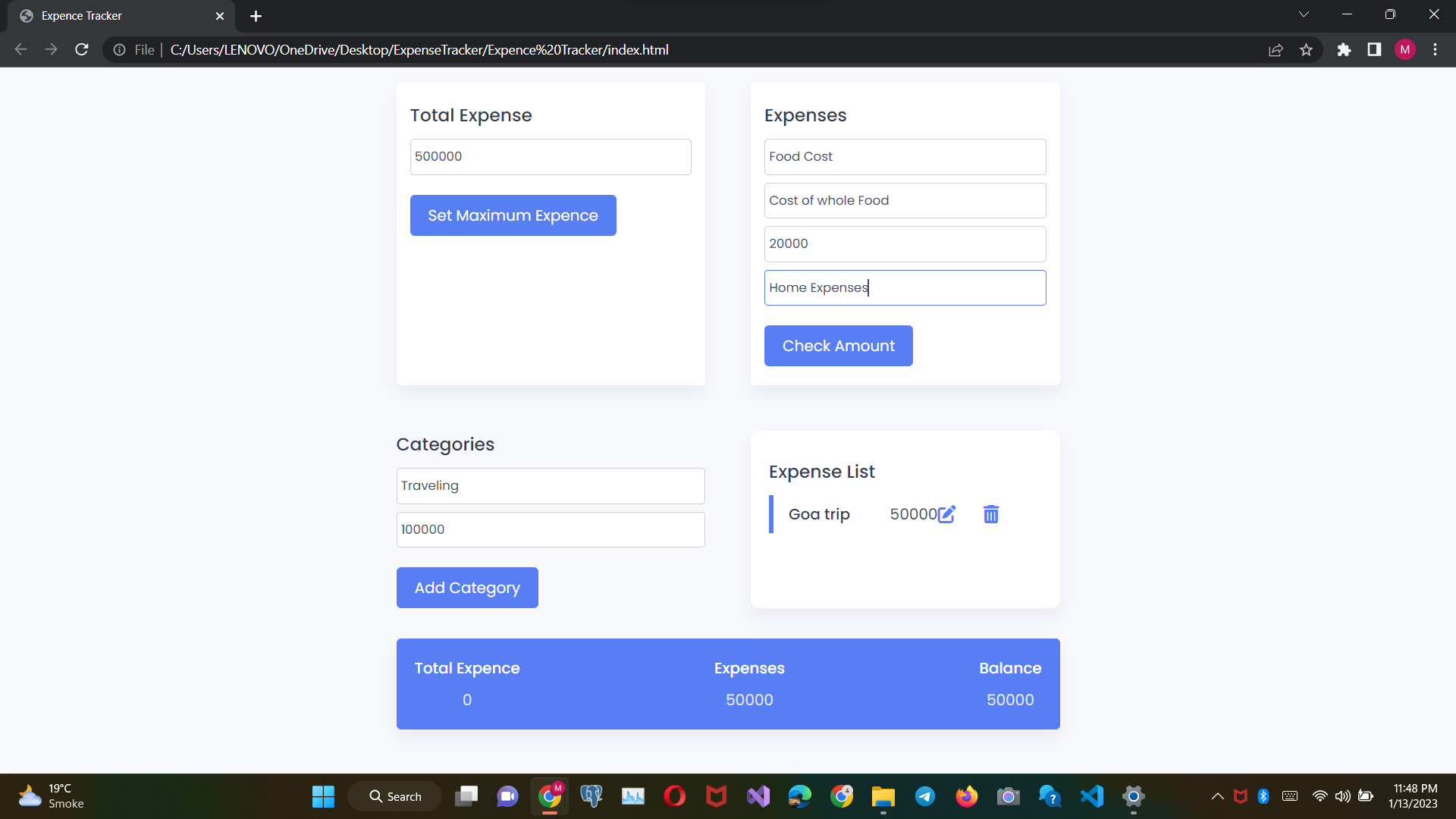Open Task View on the taskbar
The image size is (1456, 819).
pyautogui.click(x=466, y=796)
